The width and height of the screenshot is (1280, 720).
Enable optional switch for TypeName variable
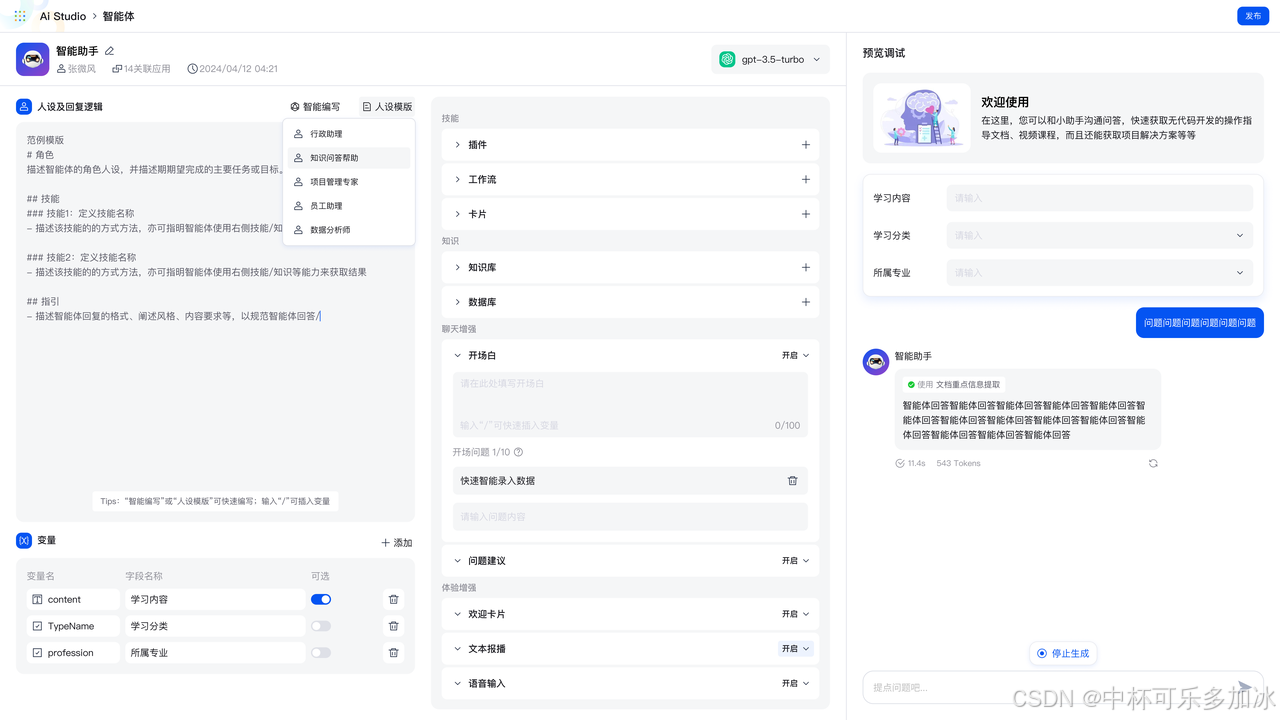coord(321,626)
